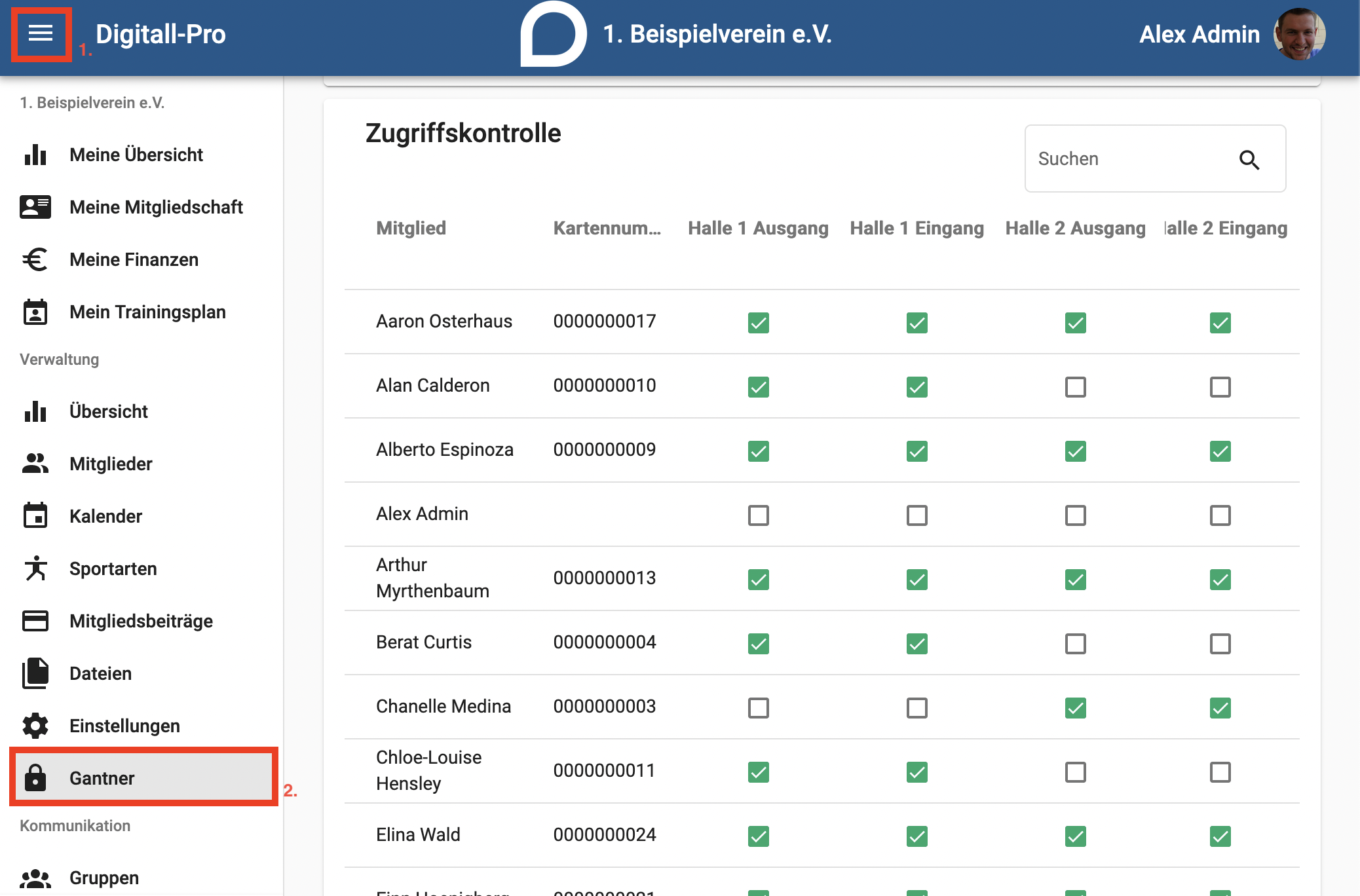Click the Mein Trainingsplan calendar icon

coord(35,312)
